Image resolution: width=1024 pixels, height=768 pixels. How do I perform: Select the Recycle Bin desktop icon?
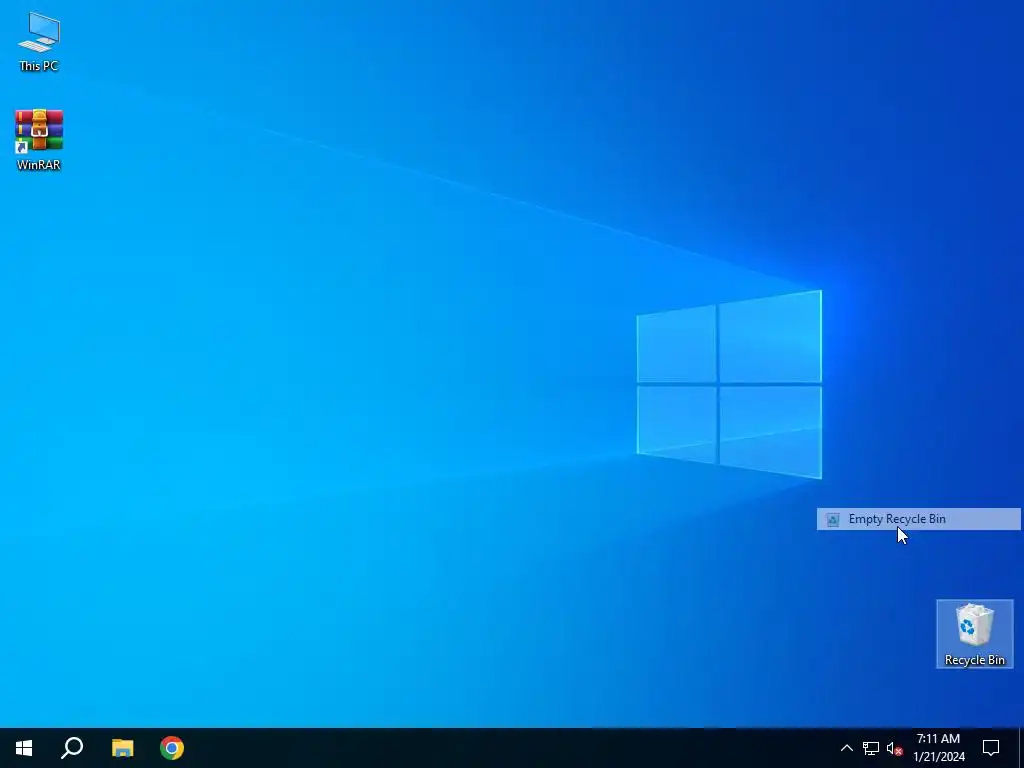click(x=974, y=634)
